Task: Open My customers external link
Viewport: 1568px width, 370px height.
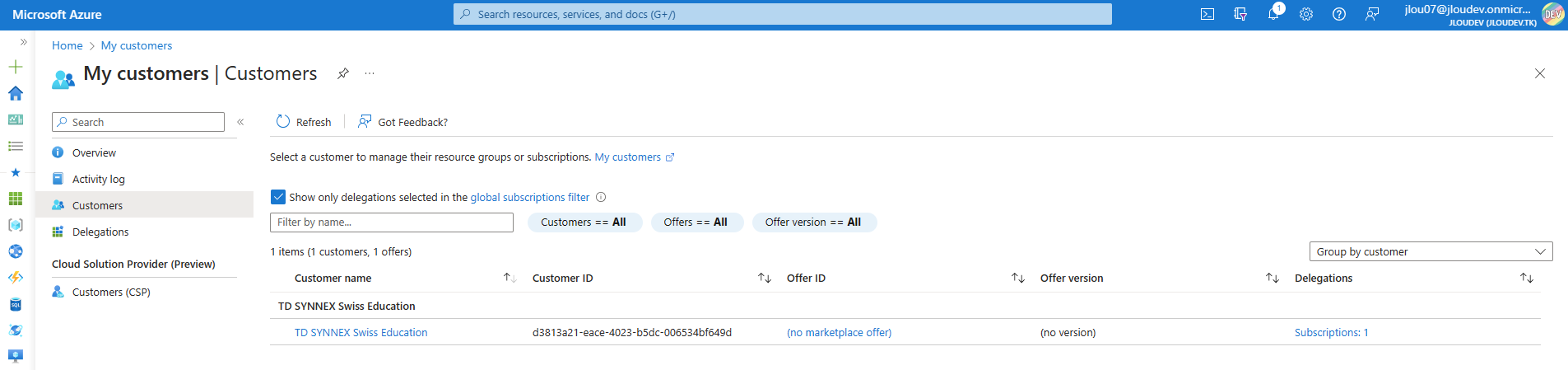Action: pos(634,157)
